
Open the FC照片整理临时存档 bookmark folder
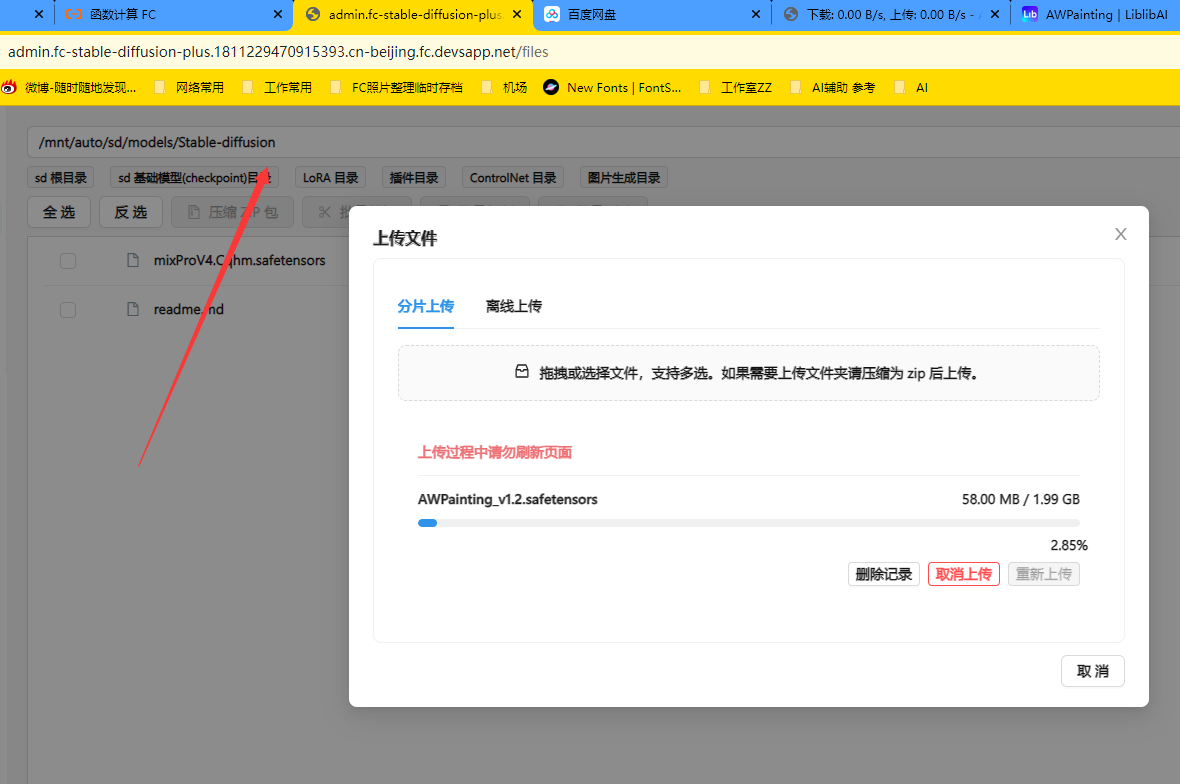(x=397, y=88)
